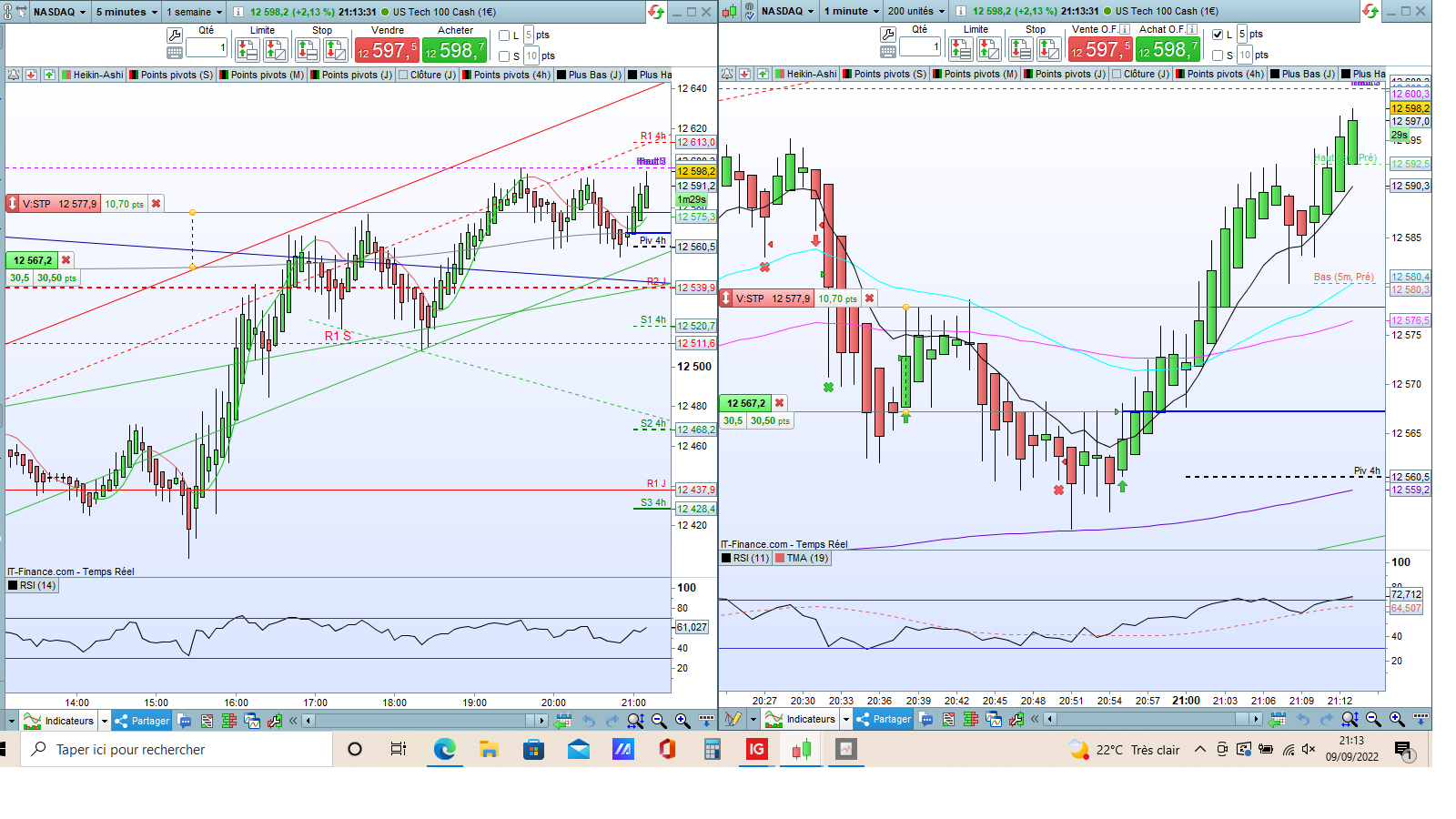Cancel the V:STP 12 577,9 order in the 5 minutes chart
This screenshot has width=1456, height=819.
[156, 204]
